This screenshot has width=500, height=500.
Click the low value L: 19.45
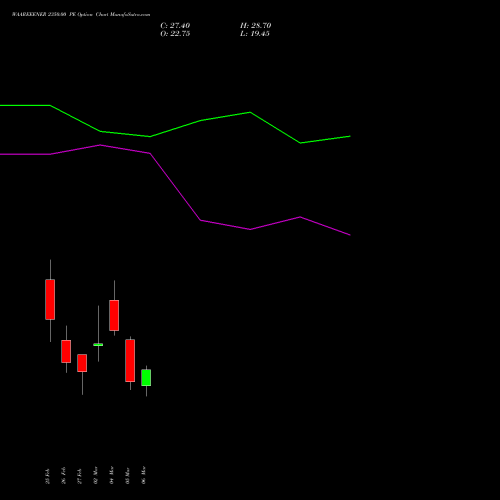[x=255, y=34]
